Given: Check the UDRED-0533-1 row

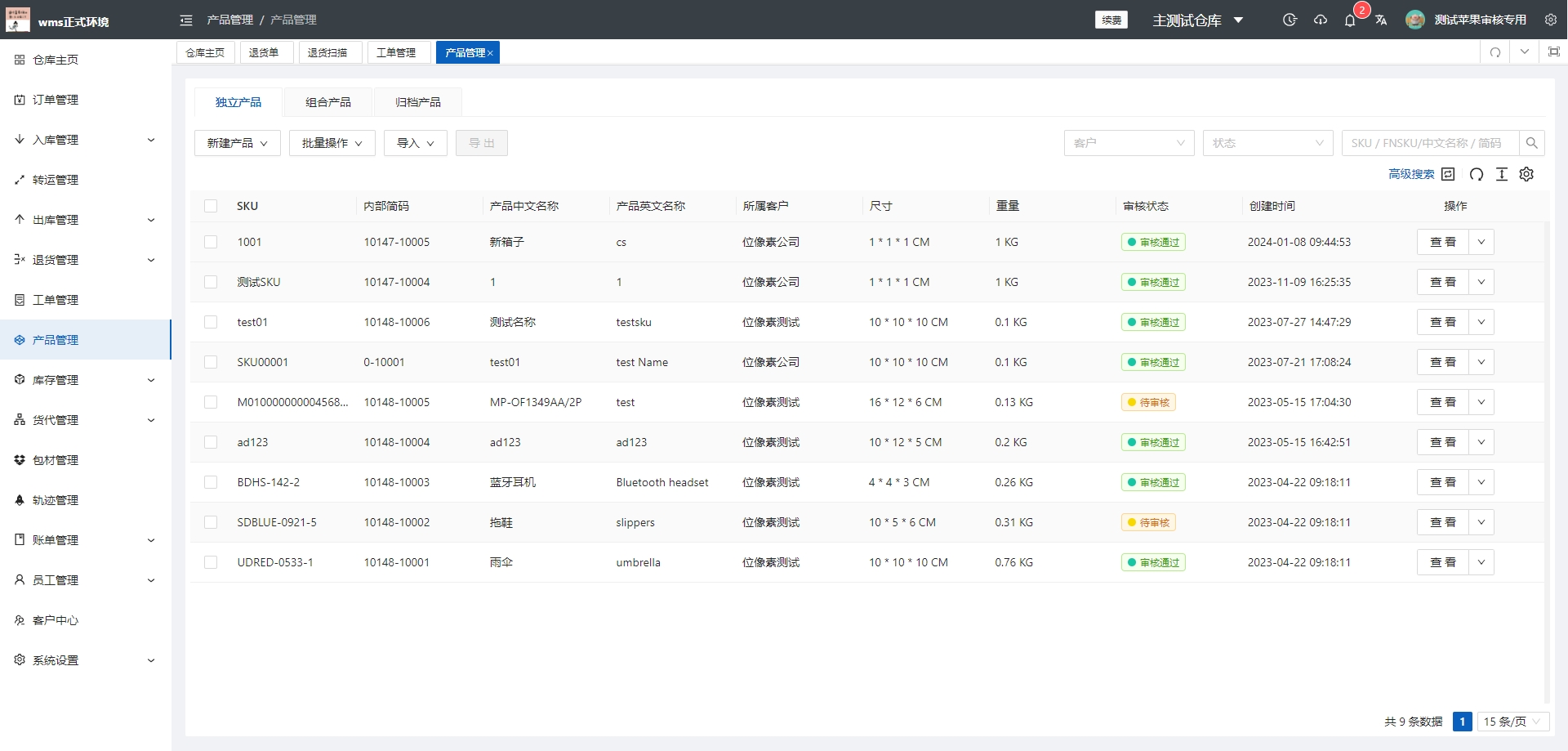Looking at the screenshot, I should coord(211,562).
